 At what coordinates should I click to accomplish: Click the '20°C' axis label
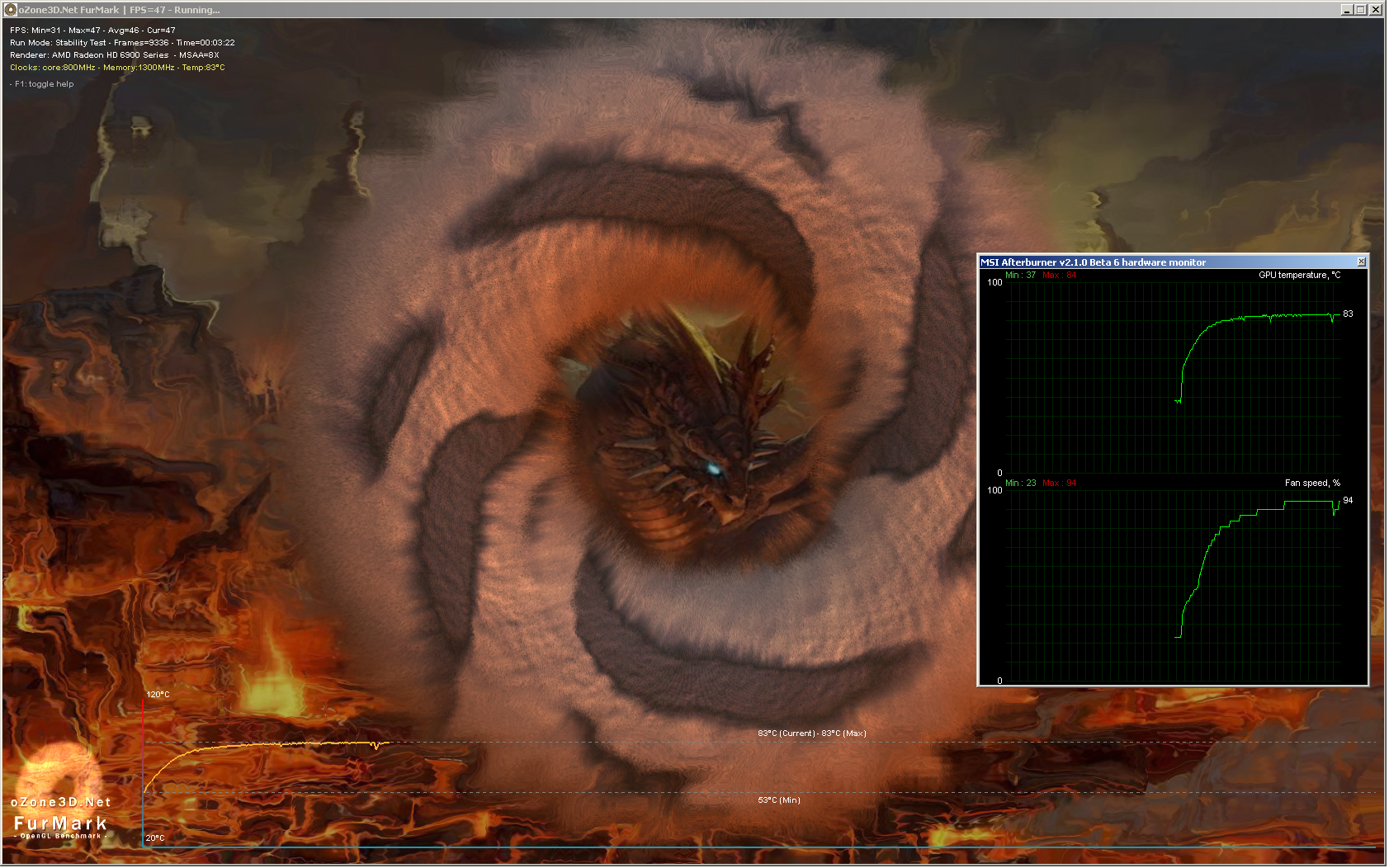pyautogui.click(x=155, y=838)
